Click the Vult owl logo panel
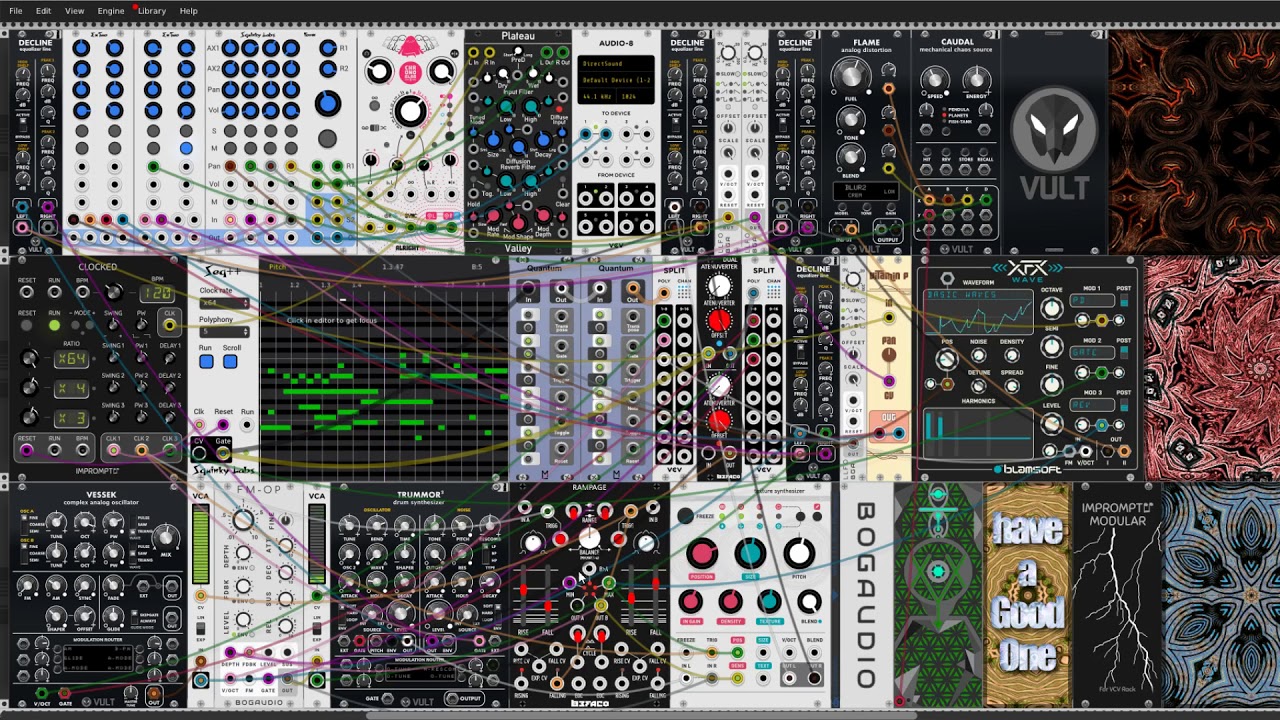The image size is (1280, 720). pos(1054,140)
